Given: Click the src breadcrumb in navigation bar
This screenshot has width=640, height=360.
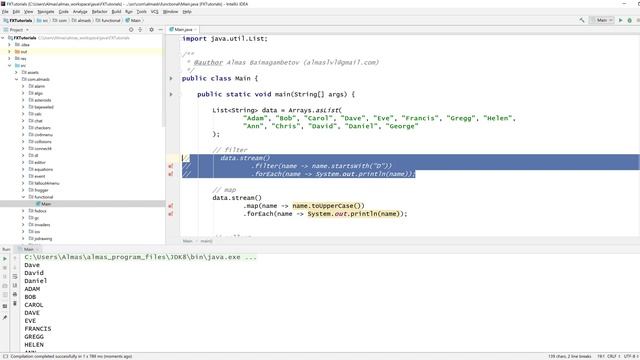Looking at the screenshot, I should tap(42, 20).
